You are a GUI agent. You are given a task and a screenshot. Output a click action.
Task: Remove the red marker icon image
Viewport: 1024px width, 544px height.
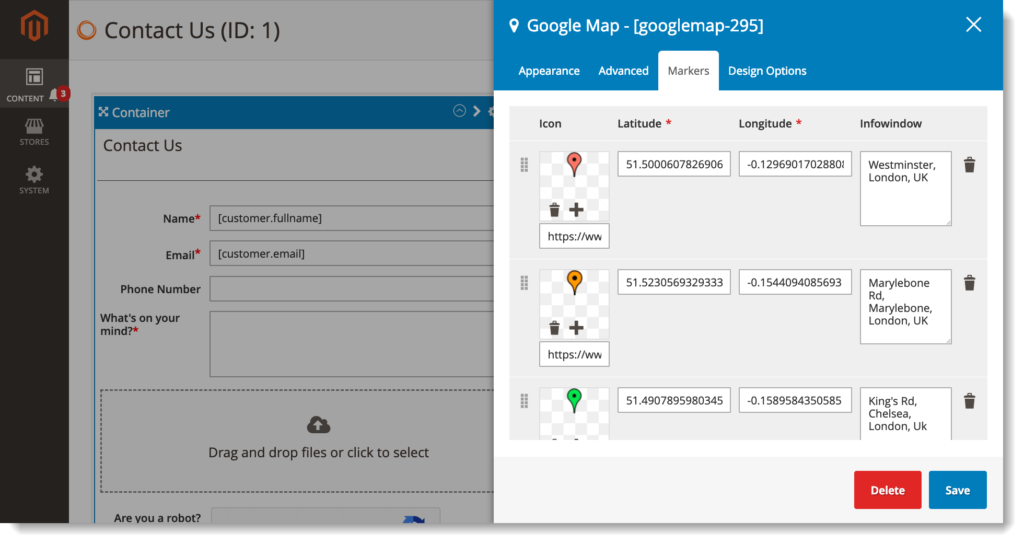pyautogui.click(x=554, y=210)
